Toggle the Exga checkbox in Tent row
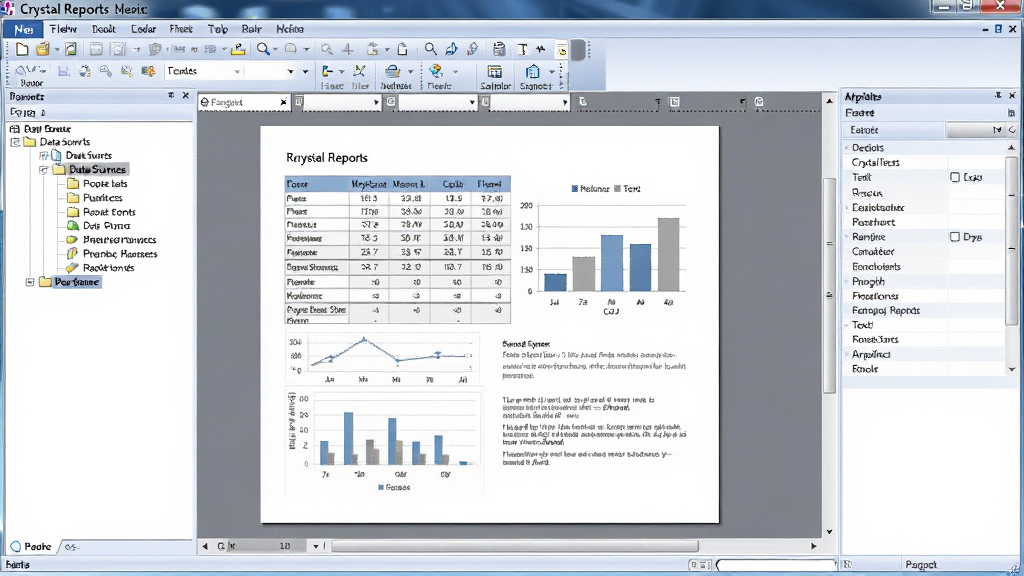 [x=955, y=177]
